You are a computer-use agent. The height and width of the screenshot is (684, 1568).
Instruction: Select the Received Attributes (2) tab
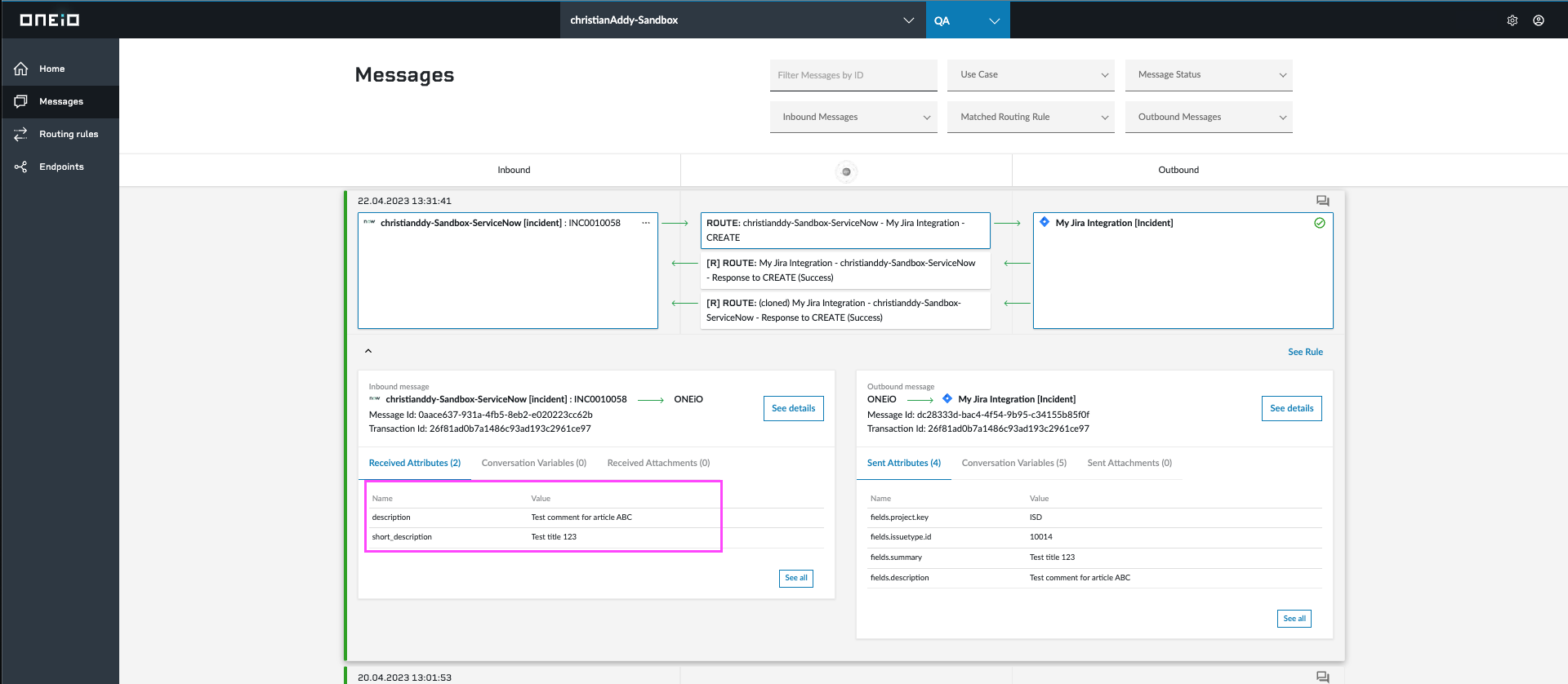point(415,463)
